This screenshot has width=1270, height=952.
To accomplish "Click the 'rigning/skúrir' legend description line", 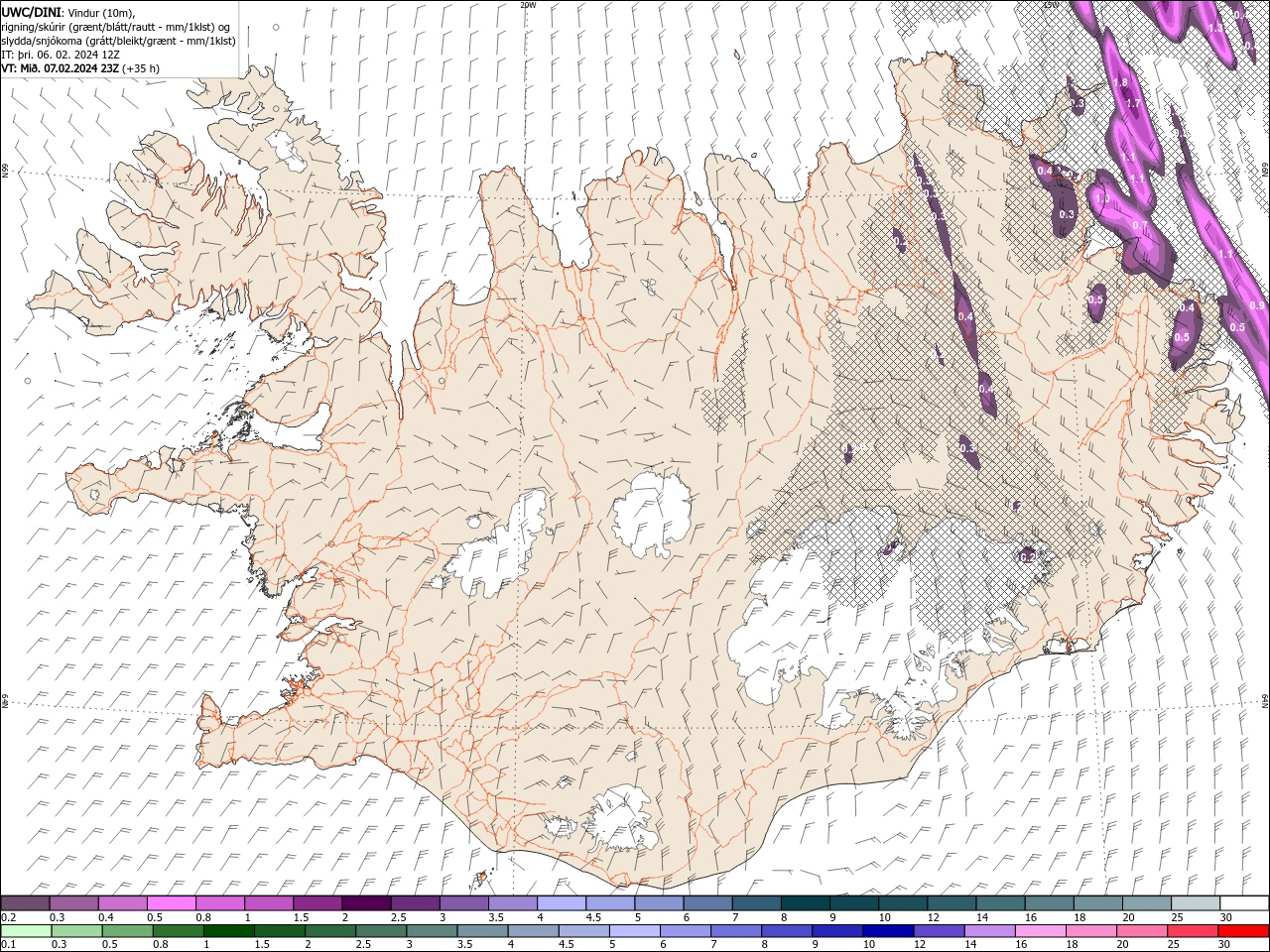I will [116, 27].
